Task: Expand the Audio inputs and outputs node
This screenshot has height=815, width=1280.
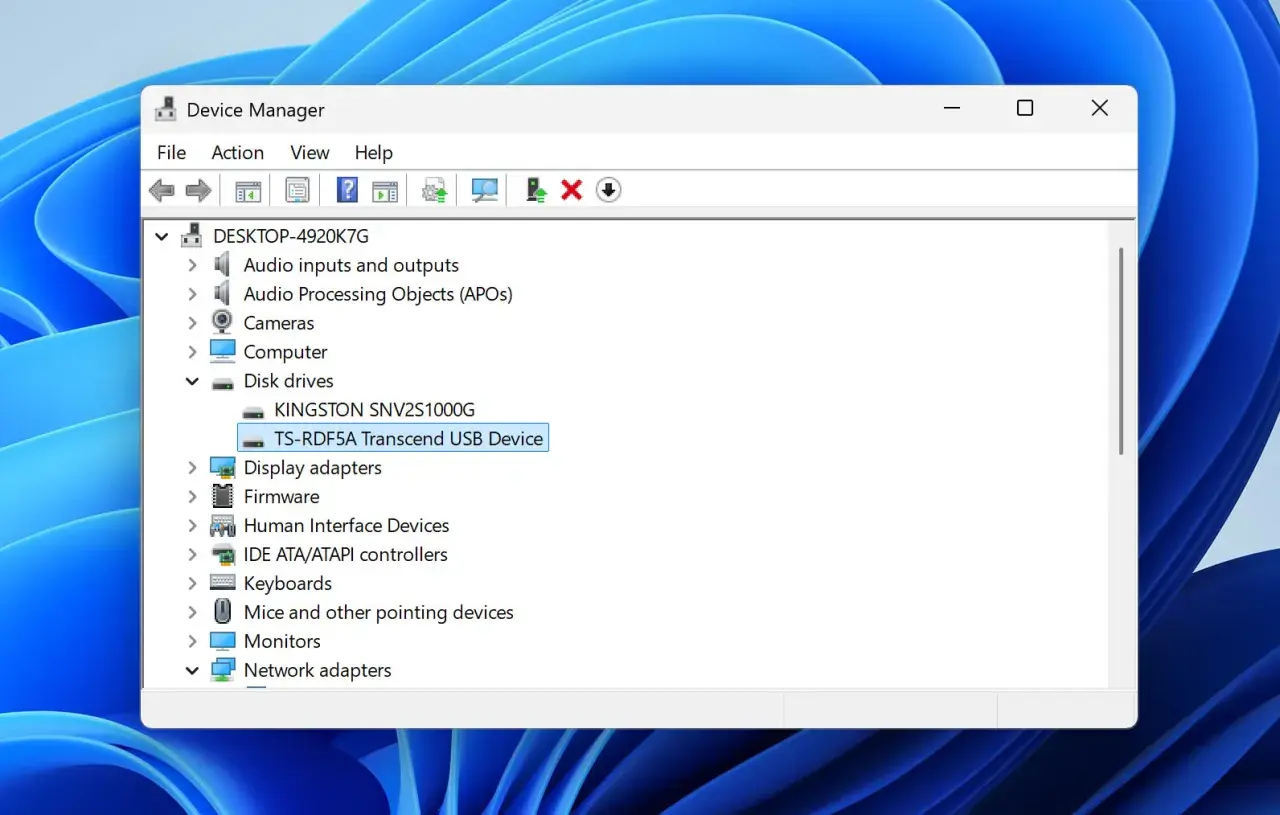Action: point(192,265)
